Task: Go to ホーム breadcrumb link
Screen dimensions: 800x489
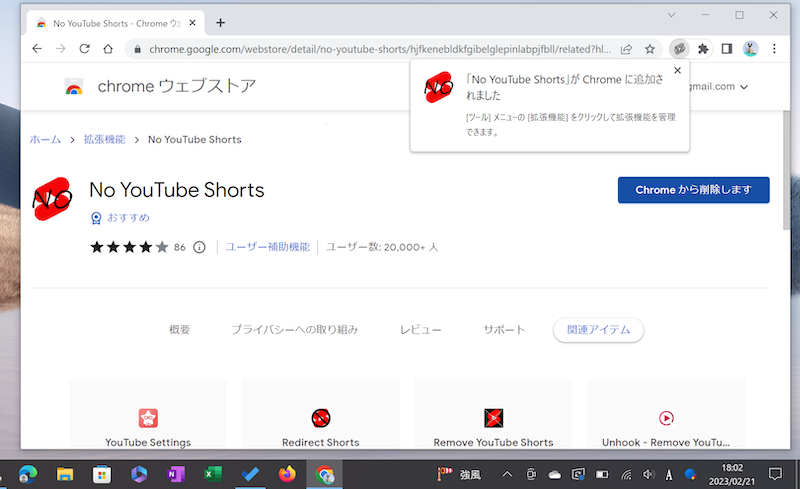Action: pyautogui.click(x=45, y=139)
